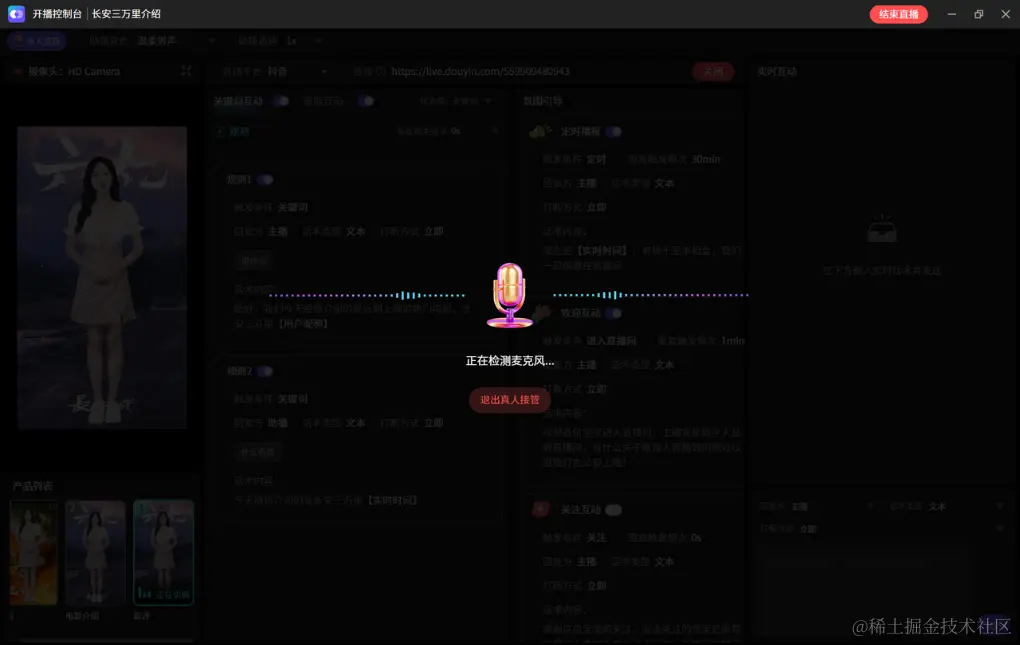Image resolution: width=1020 pixels, height=645 pixels.
Task: Open the 抖音 platform dropdown
Action: (297, 71)
